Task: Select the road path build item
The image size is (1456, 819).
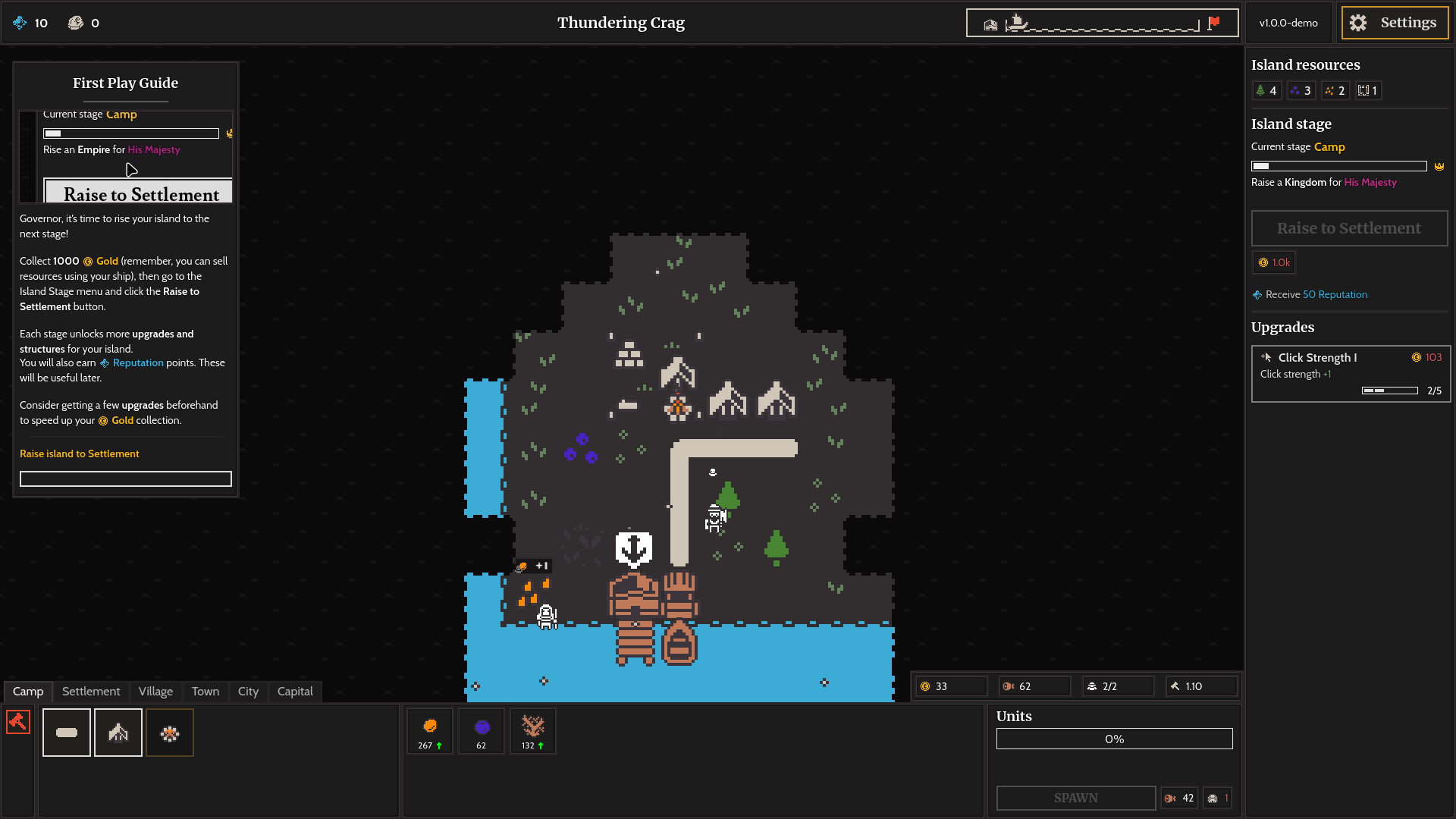Action: (x=67, y=733)
